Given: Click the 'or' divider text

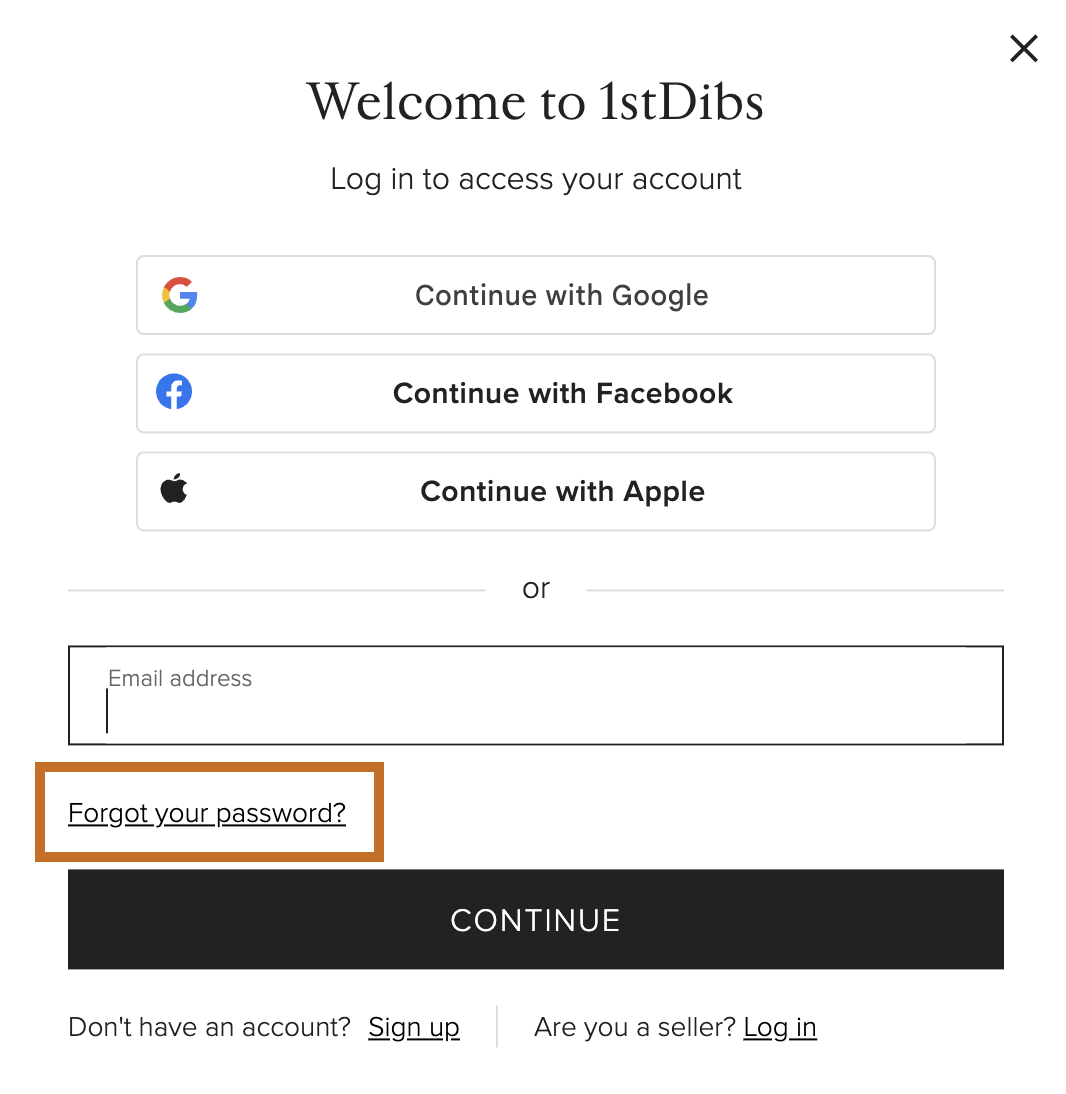Looking at the screenshot, I should (536, 590).
